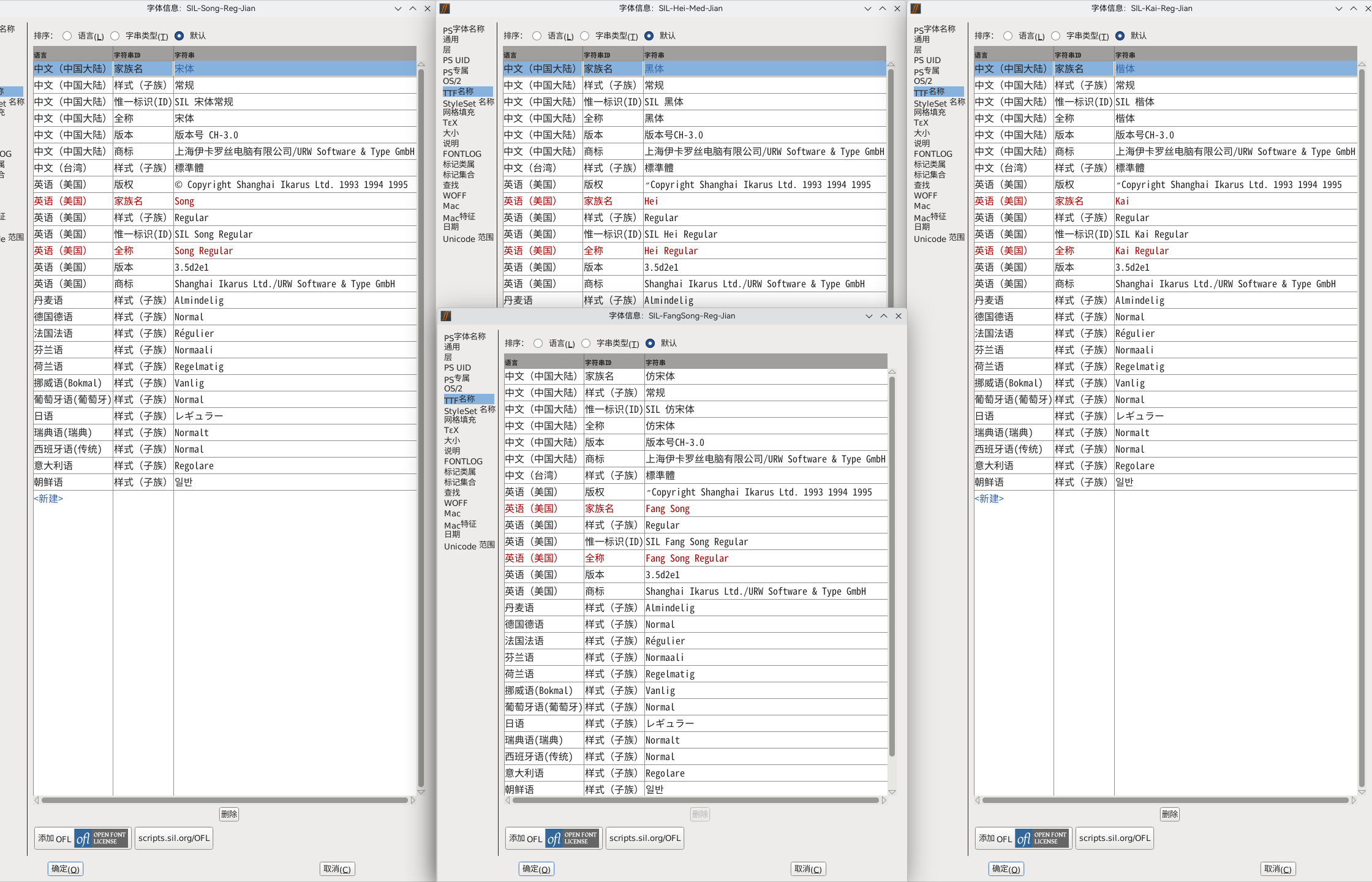Viewport: 1372px width, 882px height.
Task: Click 确定 button in SIL-Song-Reg-Jian window
Action: tap(66, 869)
